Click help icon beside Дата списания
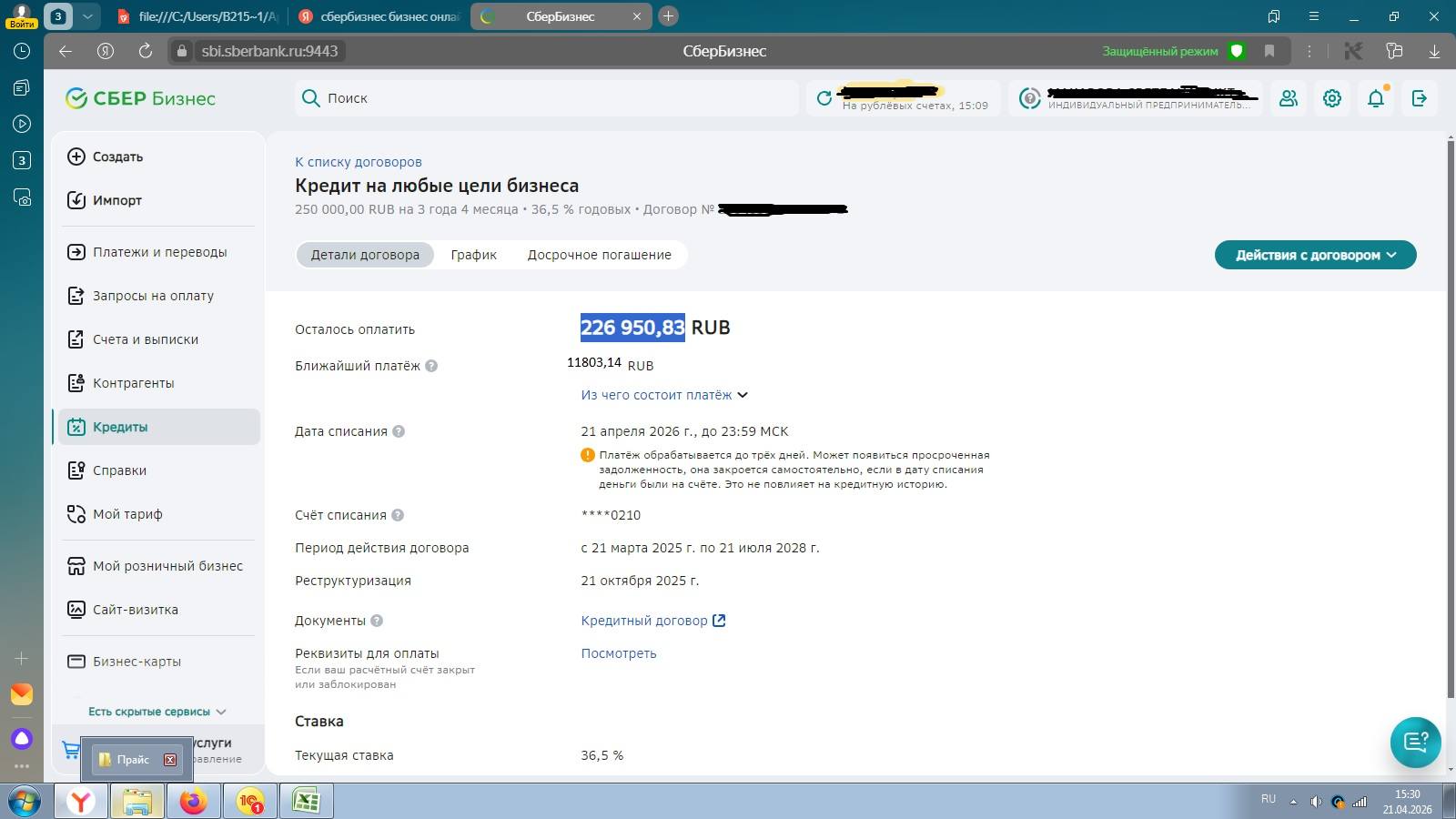This screenshot has height=819, width=1456. (x=399, y=431)
